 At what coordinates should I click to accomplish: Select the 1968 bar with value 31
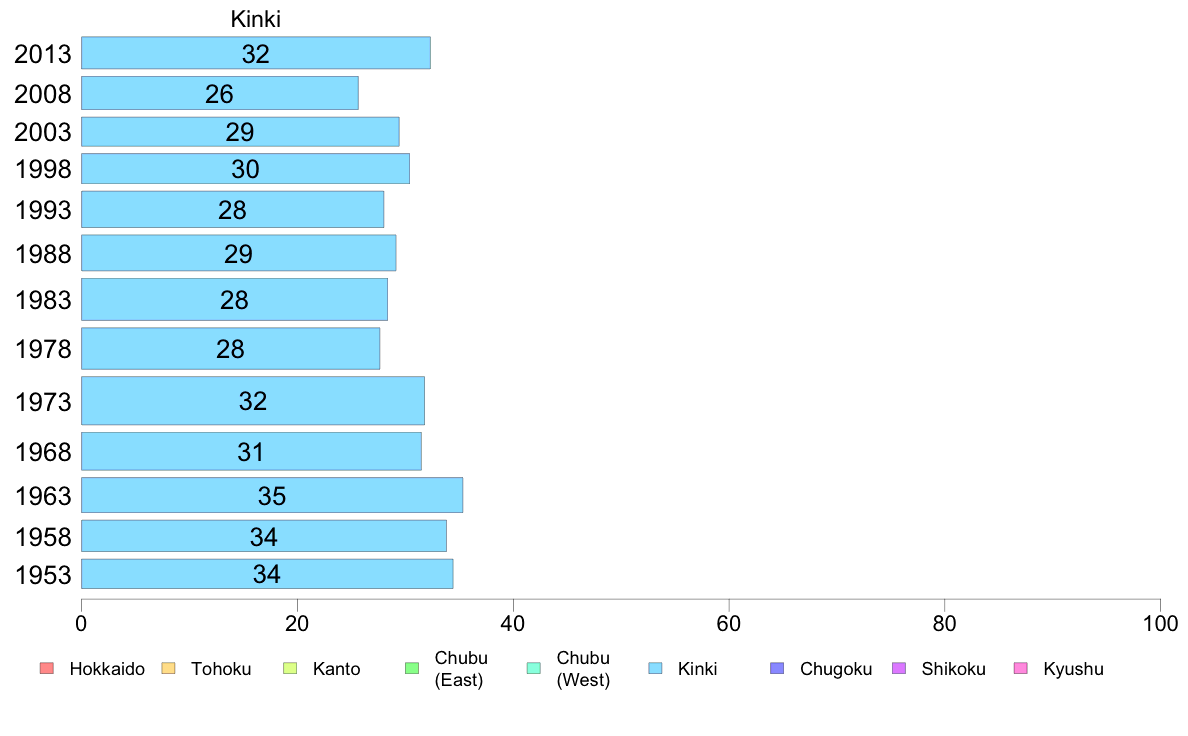click(x=252, y=452)
